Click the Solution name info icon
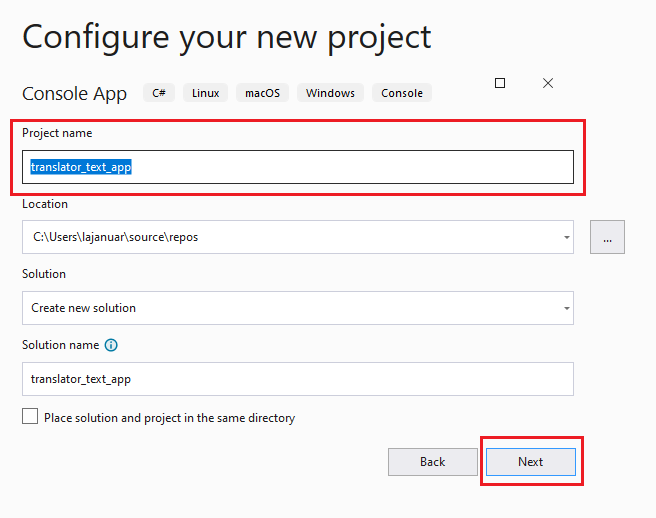Viewport: 656px width, 518px height. (x=111, y=345)
